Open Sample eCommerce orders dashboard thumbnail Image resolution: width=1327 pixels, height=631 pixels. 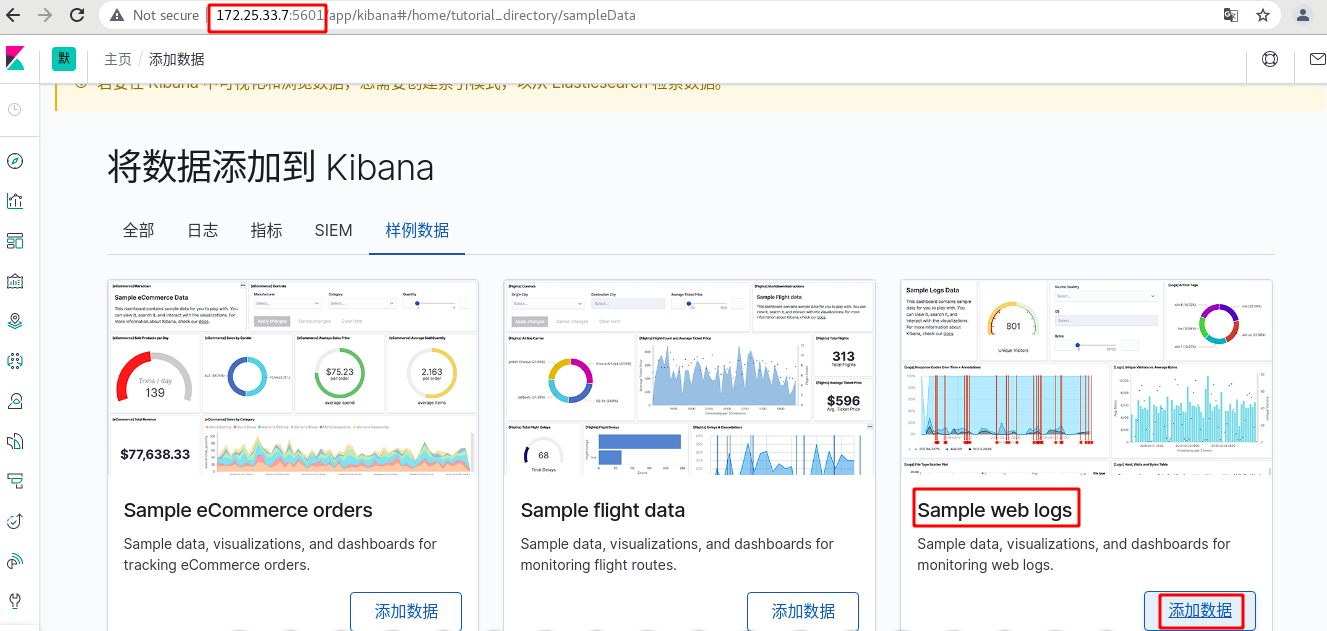tap(293, 376)
